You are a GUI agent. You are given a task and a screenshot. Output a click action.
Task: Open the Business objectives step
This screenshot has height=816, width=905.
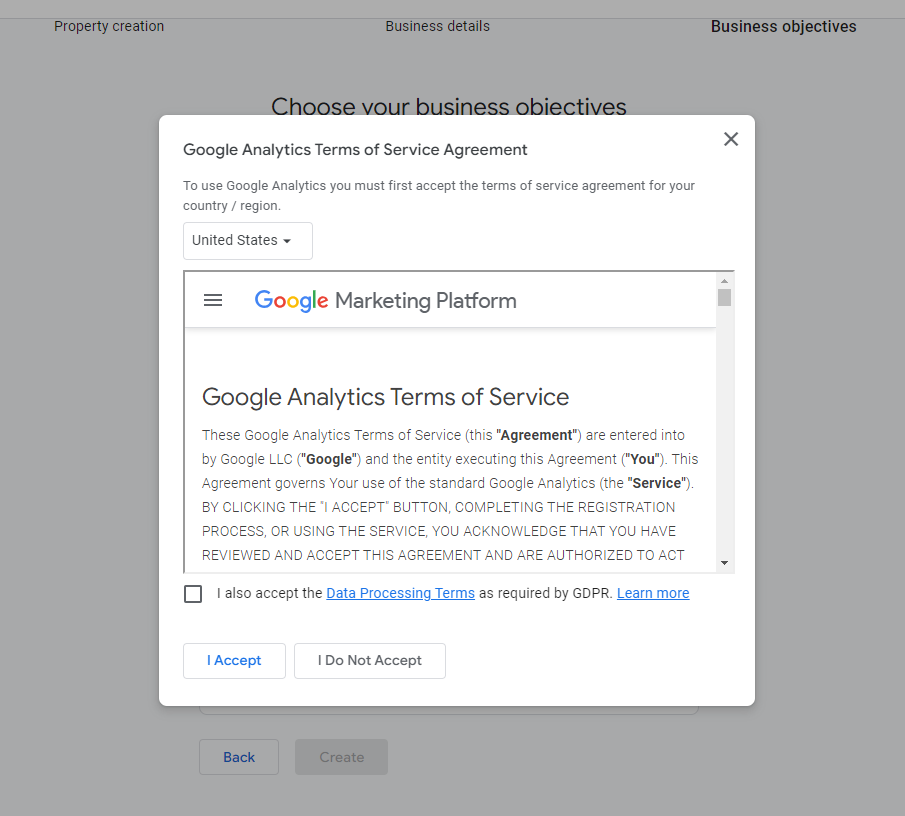[783, 26]
